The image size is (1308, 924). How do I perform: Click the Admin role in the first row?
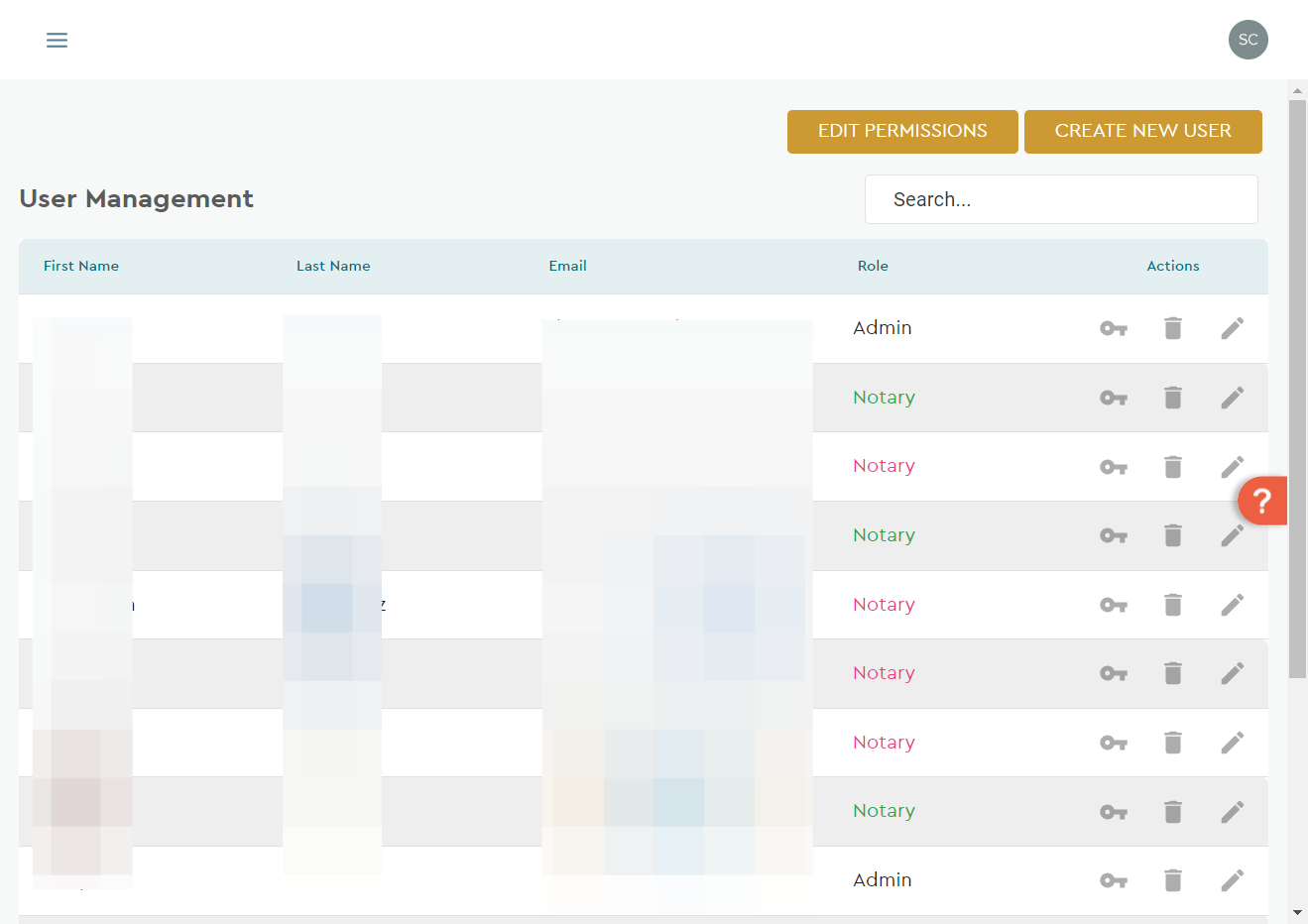pos(883,328)
